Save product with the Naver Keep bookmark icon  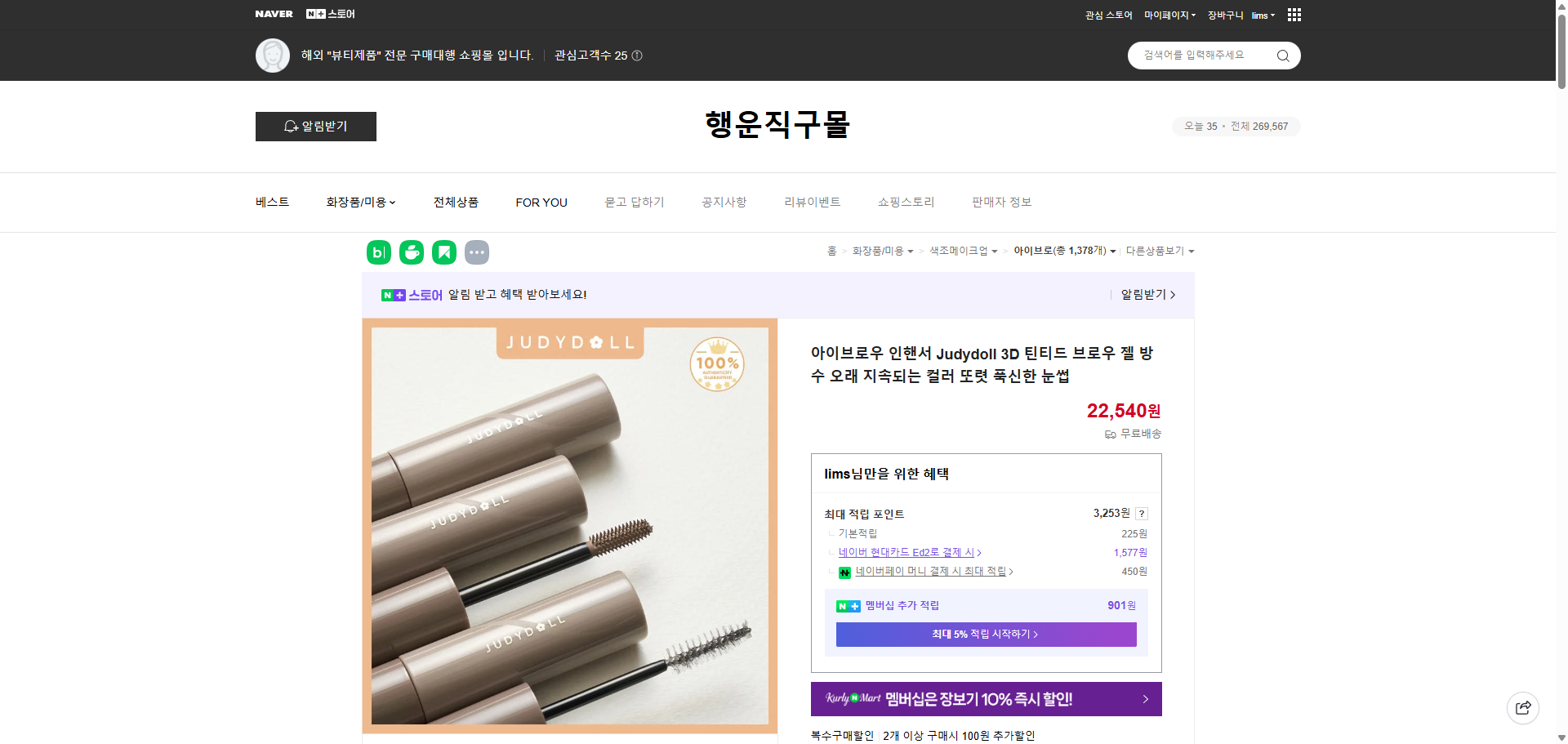pyautogui.click(x=443, y=252)
